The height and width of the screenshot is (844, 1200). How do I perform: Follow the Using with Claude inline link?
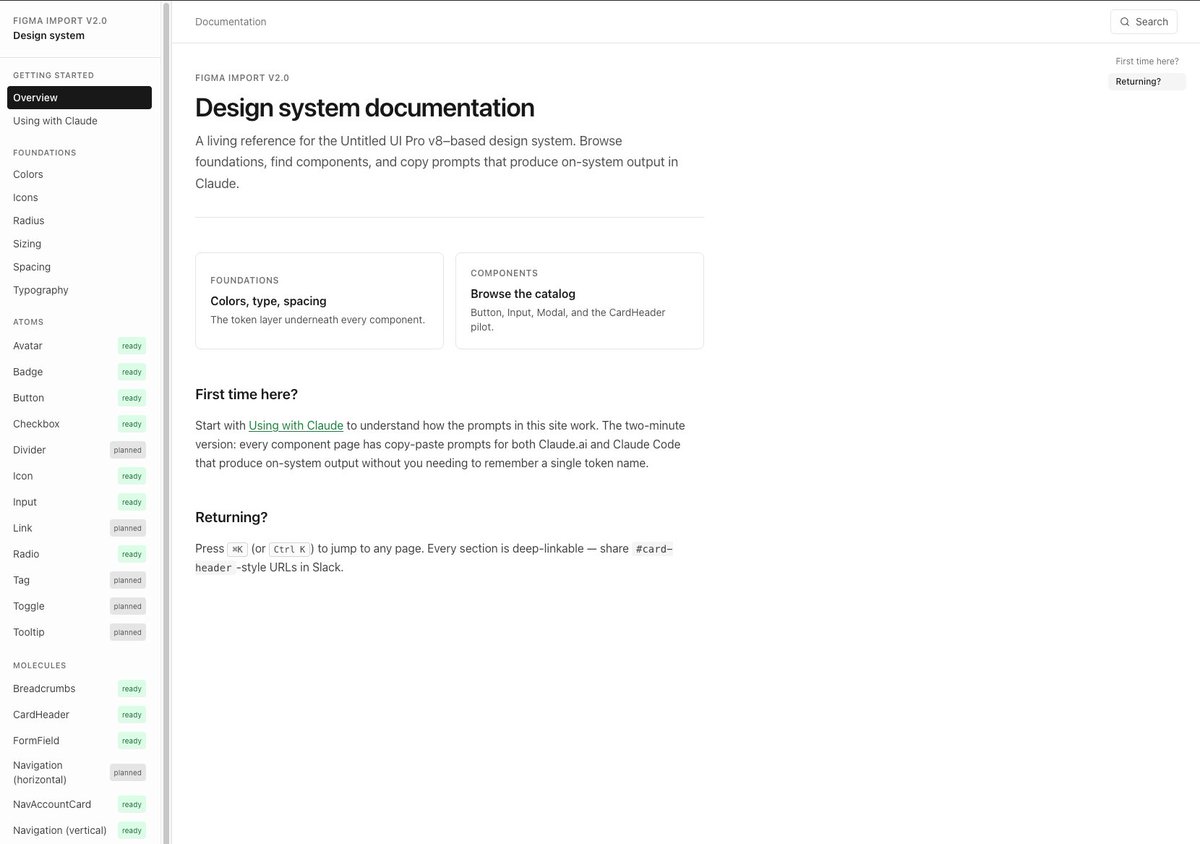[x=296, y=426]
